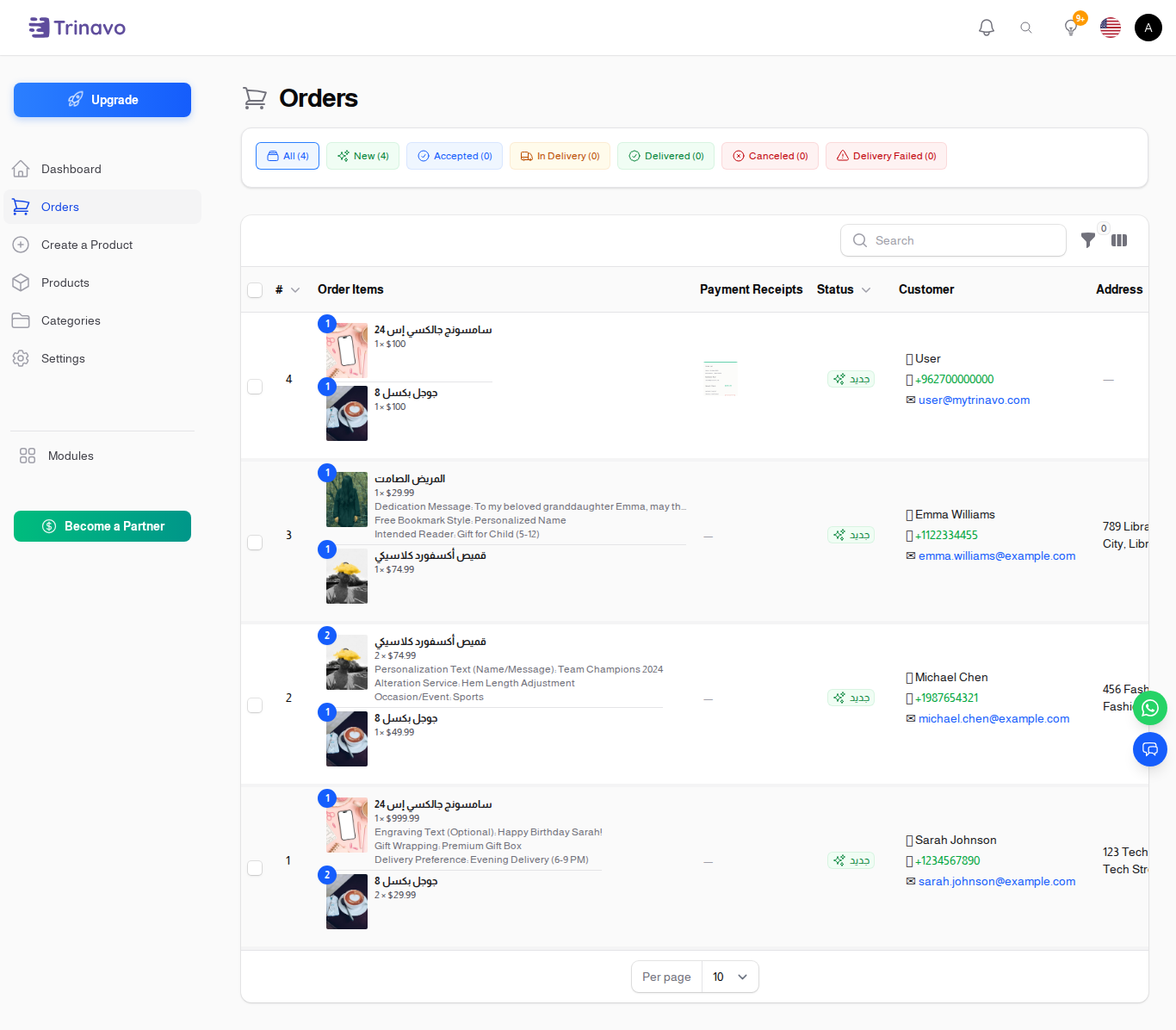
Task: Click the Order Items column header
Action: [350, 289]
